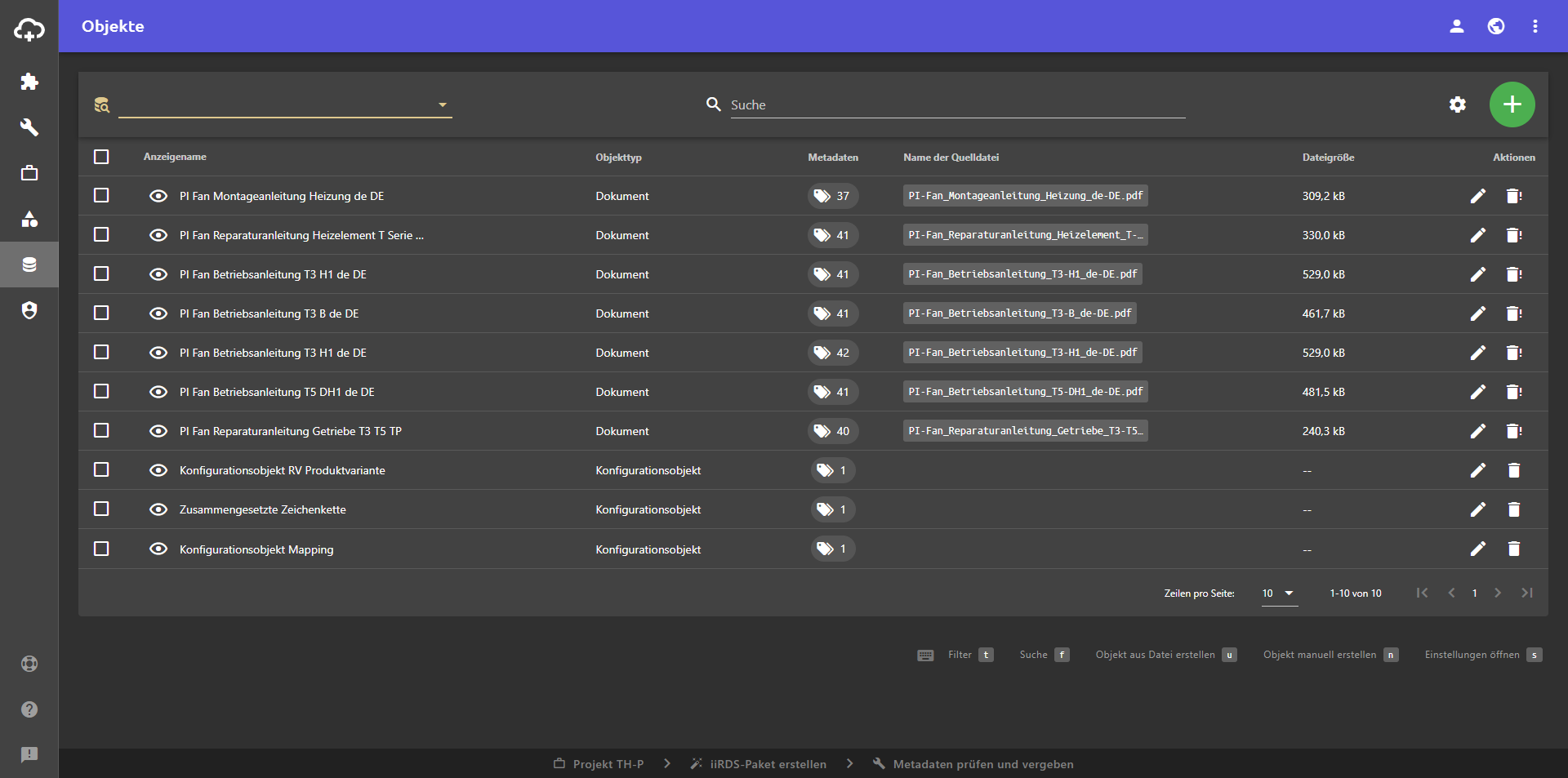Click the green add object plus button
The width and height of the screenshot is (1568, 778).
click(x=1512, y=104)
